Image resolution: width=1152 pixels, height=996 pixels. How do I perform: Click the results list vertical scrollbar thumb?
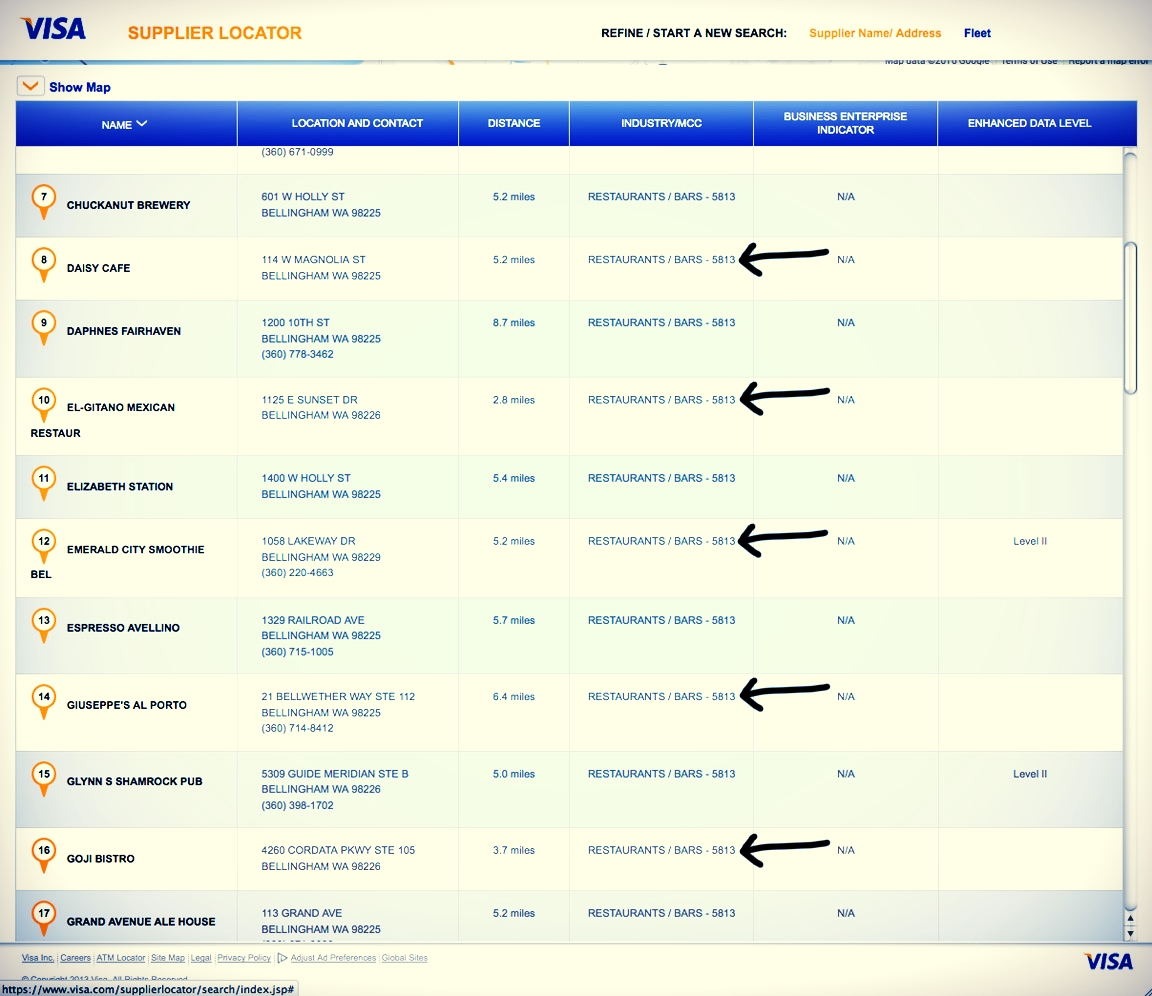[1131, 318]
